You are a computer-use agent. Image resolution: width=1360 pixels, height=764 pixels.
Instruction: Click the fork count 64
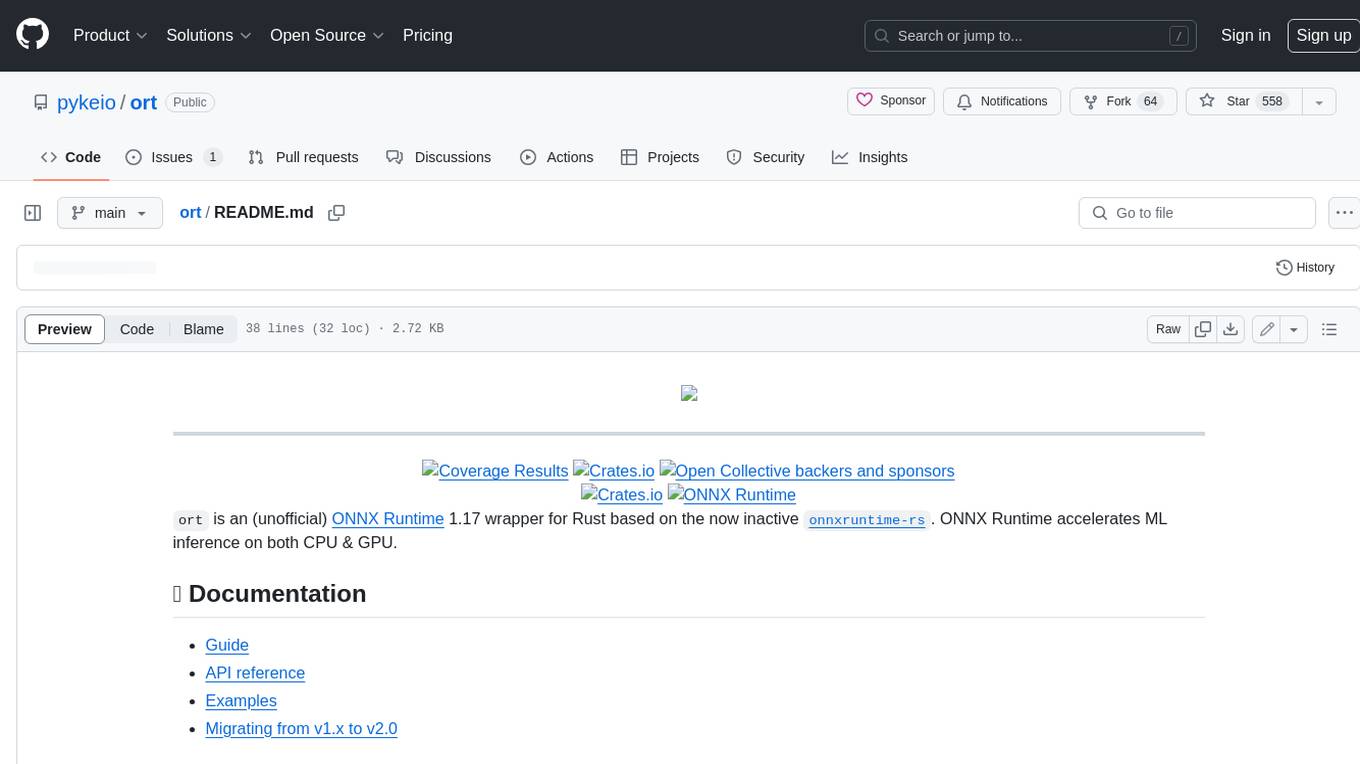1150,101
